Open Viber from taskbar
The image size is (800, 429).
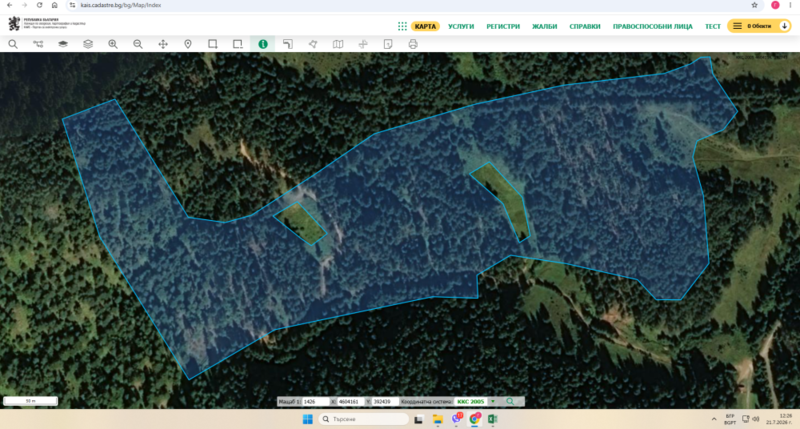(x=456, y=419)
